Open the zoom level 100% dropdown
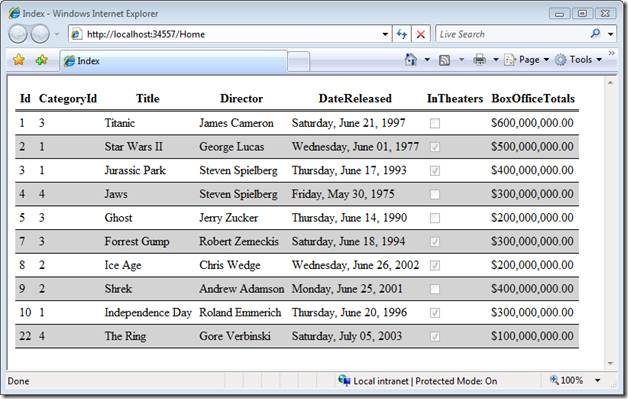The image size is (628, 399). [597, 380]
